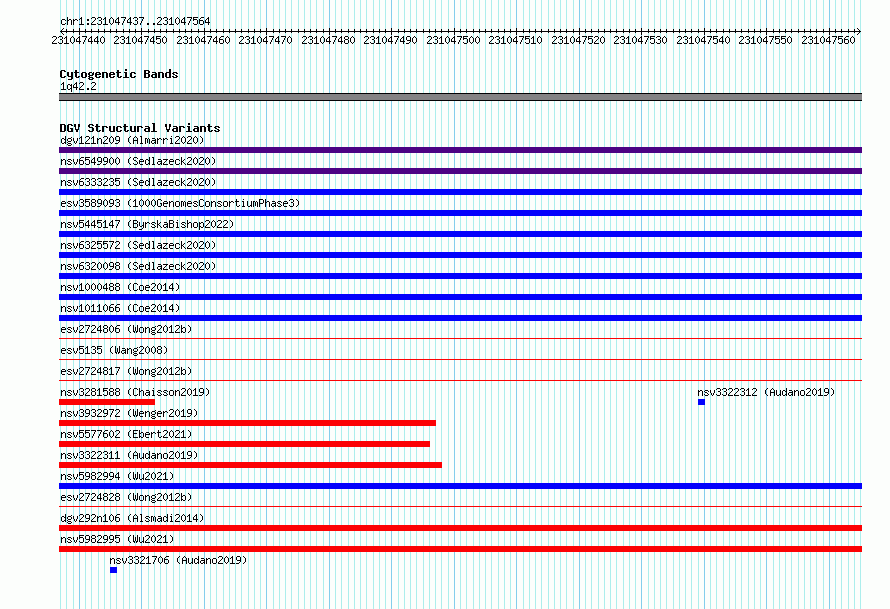890x609 pixels.
Task: Click the blue bar under esv3589093
Action: 460,213
